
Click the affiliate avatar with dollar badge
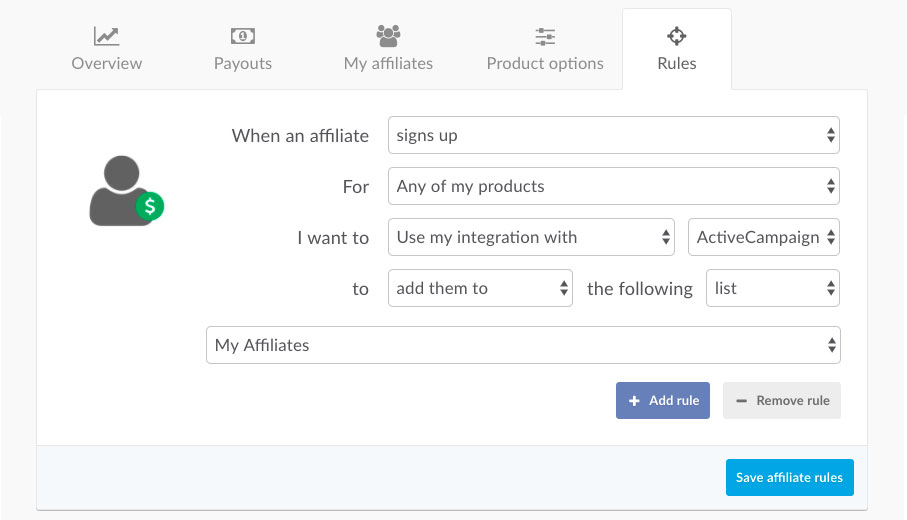coord(127,191)
